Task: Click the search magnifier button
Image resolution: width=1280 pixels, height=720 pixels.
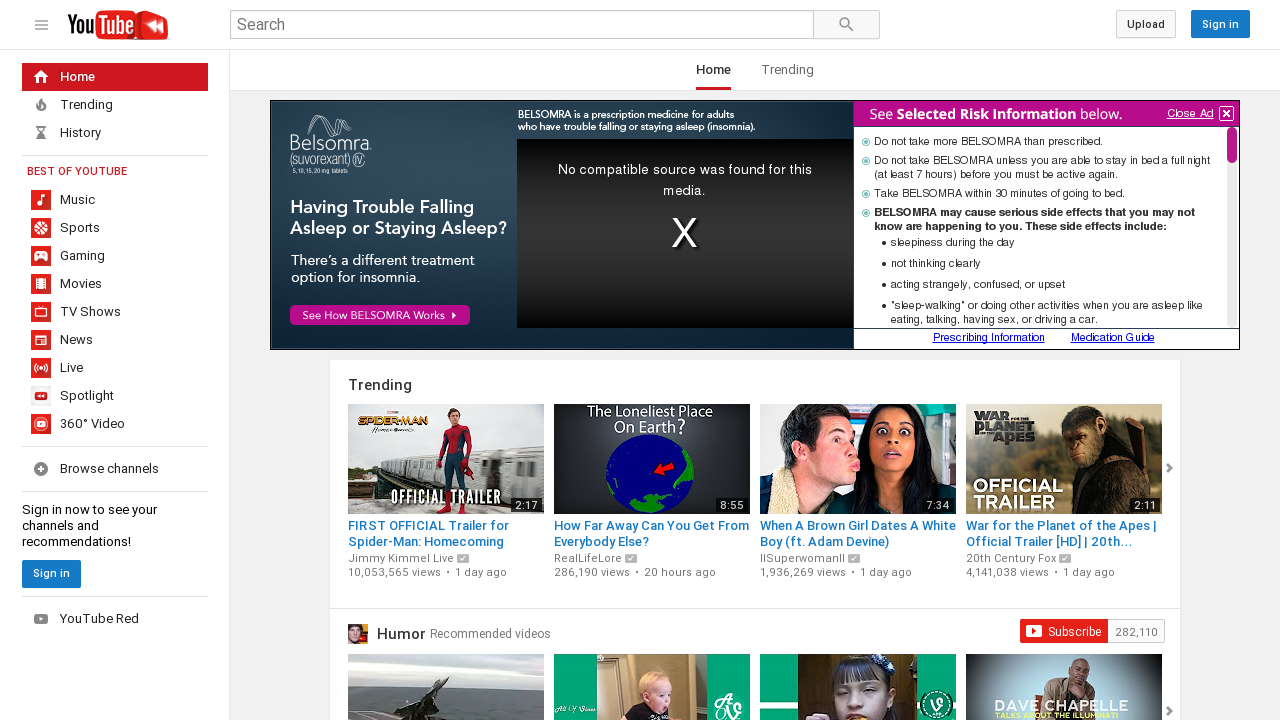Action: tap(846, 25)
